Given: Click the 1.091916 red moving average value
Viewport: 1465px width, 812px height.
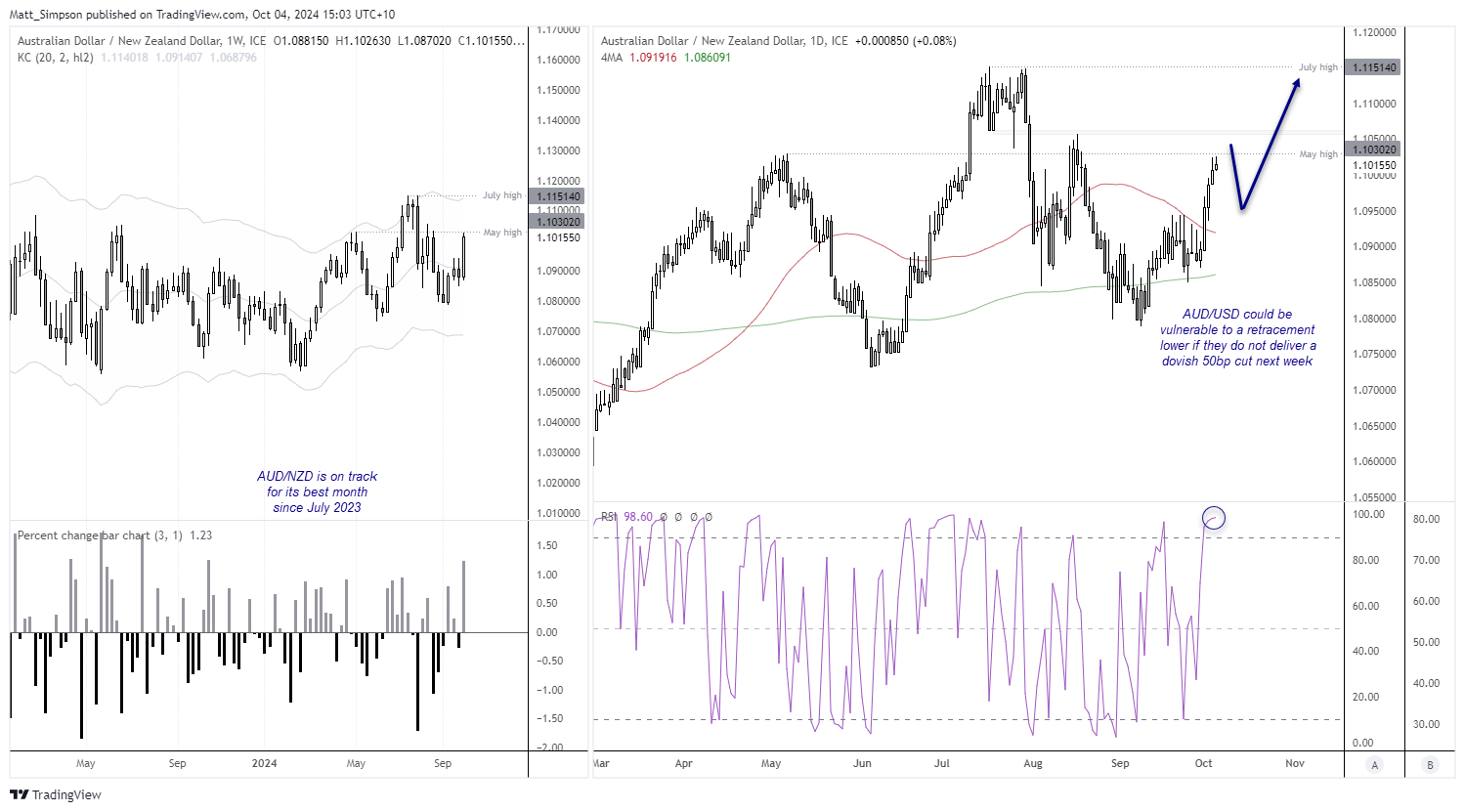Looking at the screenshot, I should point(653,58).
